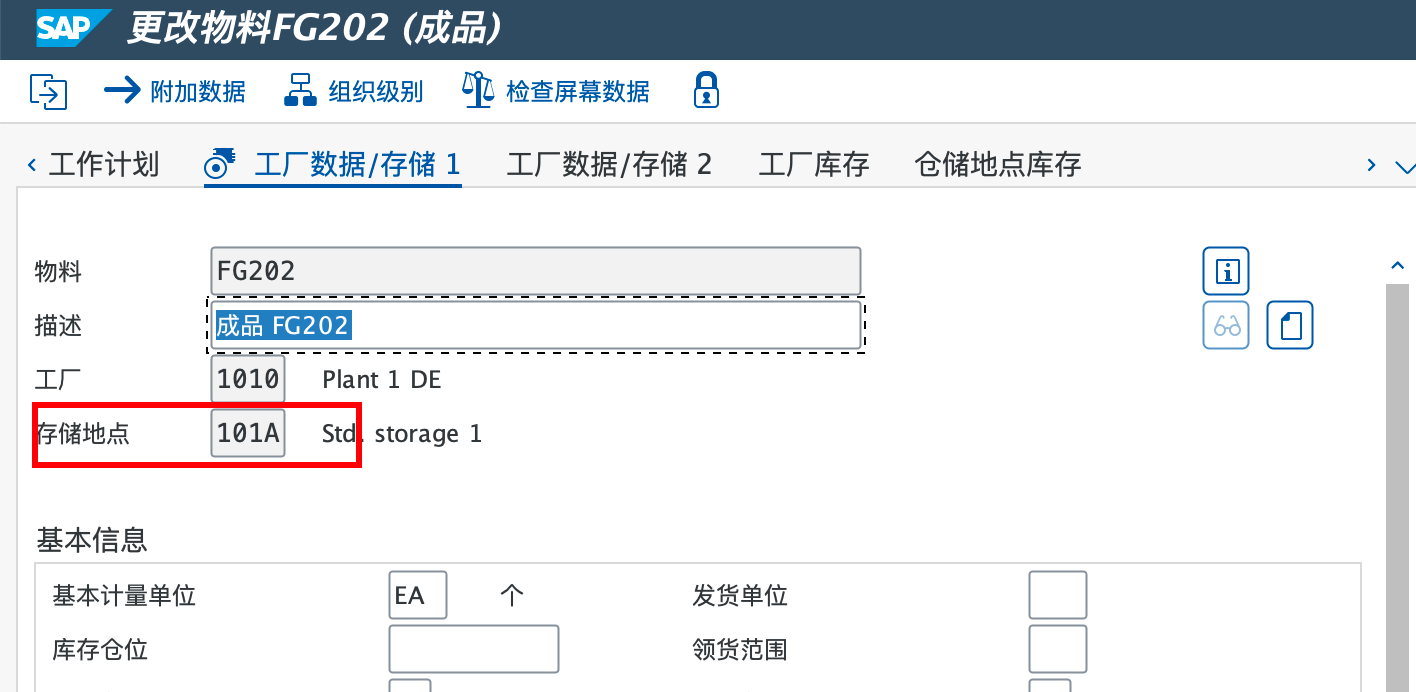Click the 组织级别 hierarchy icon
This screenshot has height=692, width=1416.
click(300, 91)
